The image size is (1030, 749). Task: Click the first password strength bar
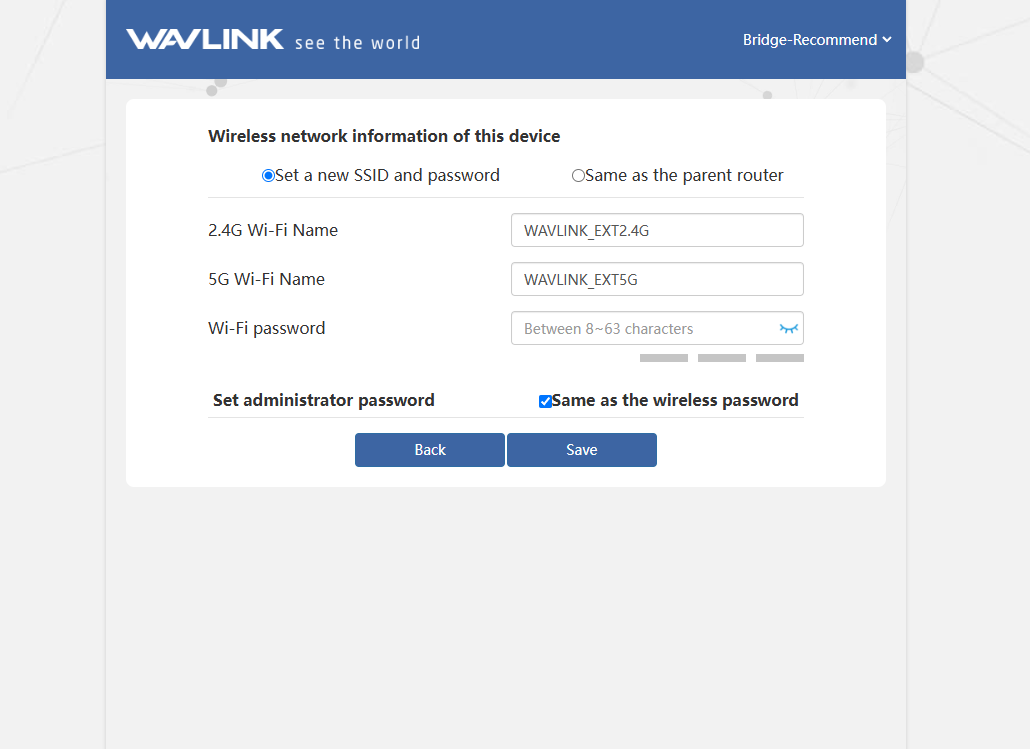click(663, 358)
